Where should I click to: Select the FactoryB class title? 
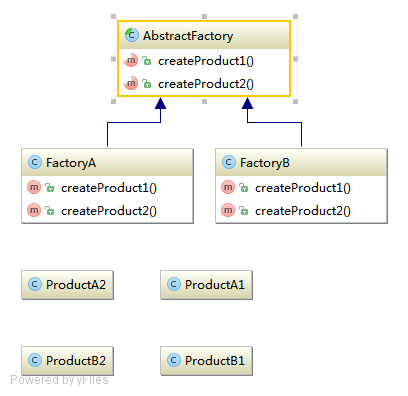pos(265,163)
